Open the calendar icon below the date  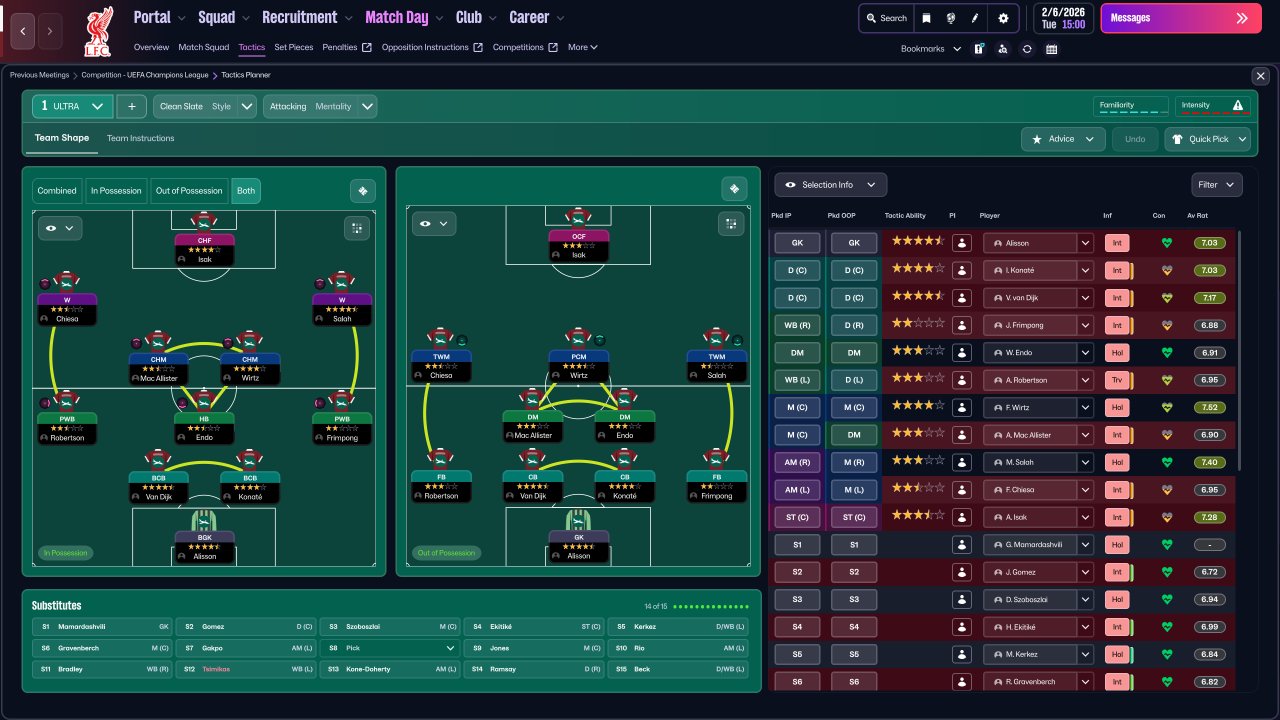click(1051, 49)
